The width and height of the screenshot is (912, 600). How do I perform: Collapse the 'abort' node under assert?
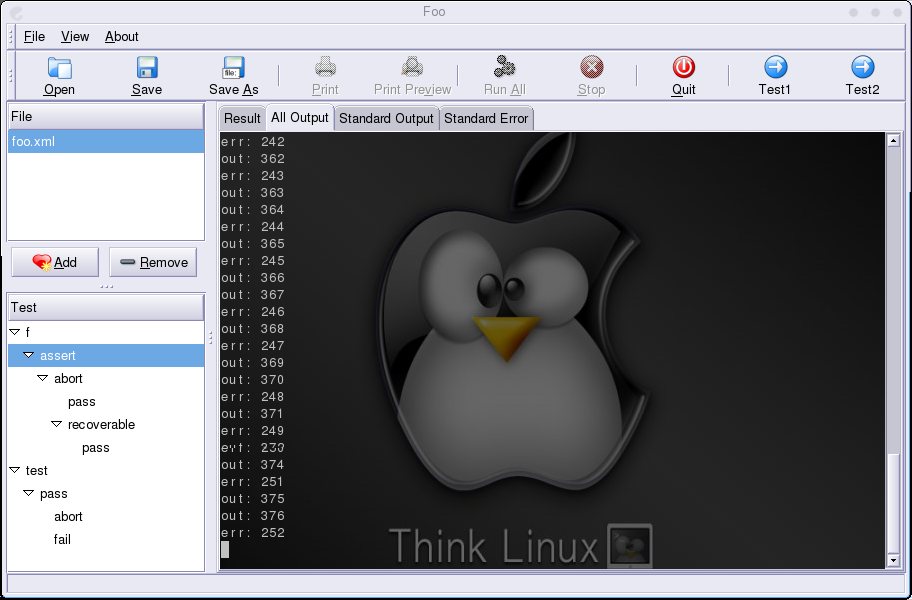(42, 378)
